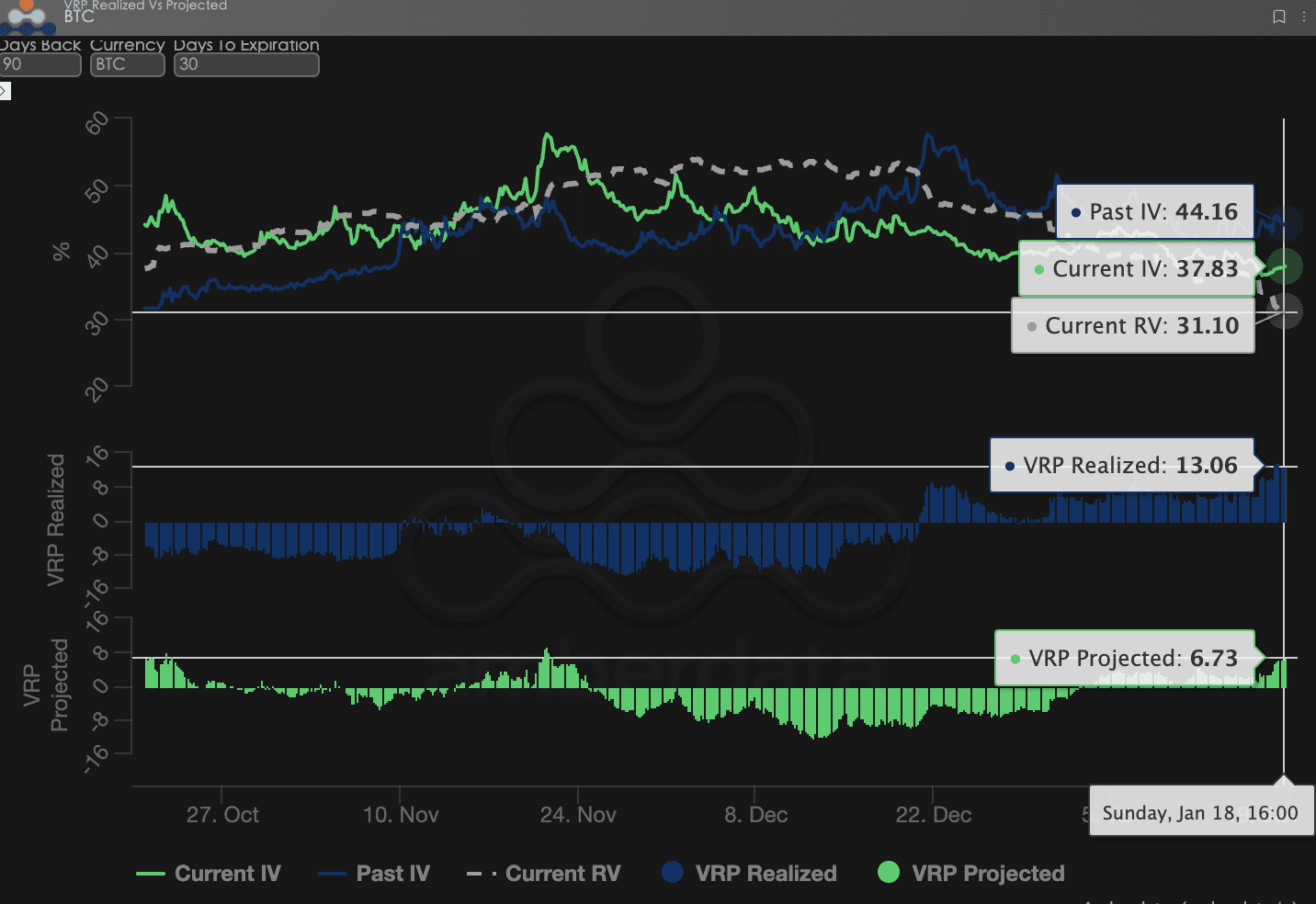Click the bookmark icon in the header
The height and width of the screenshot is (904, 1316).
(1278, 17)
